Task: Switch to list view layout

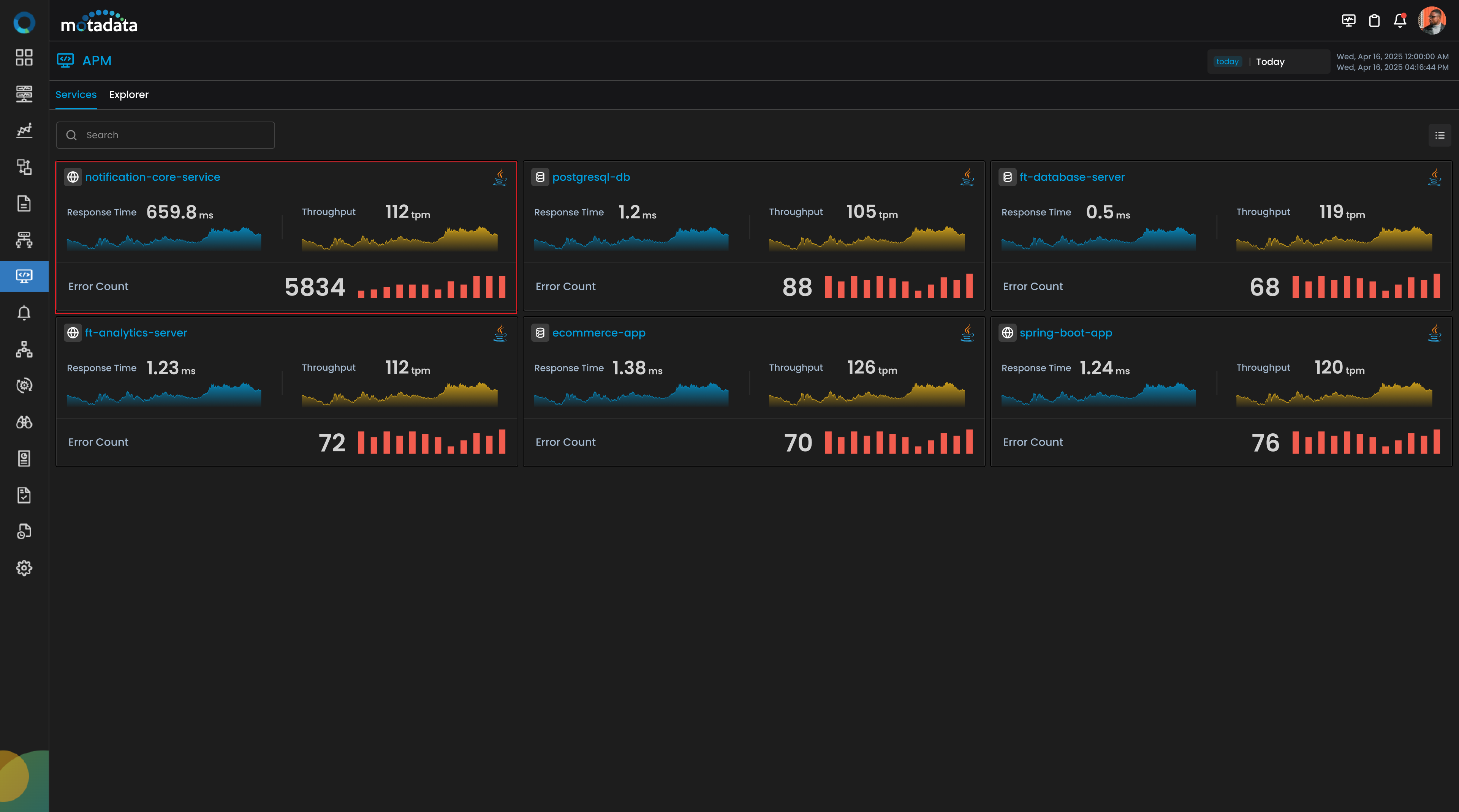Action: 1440,135
